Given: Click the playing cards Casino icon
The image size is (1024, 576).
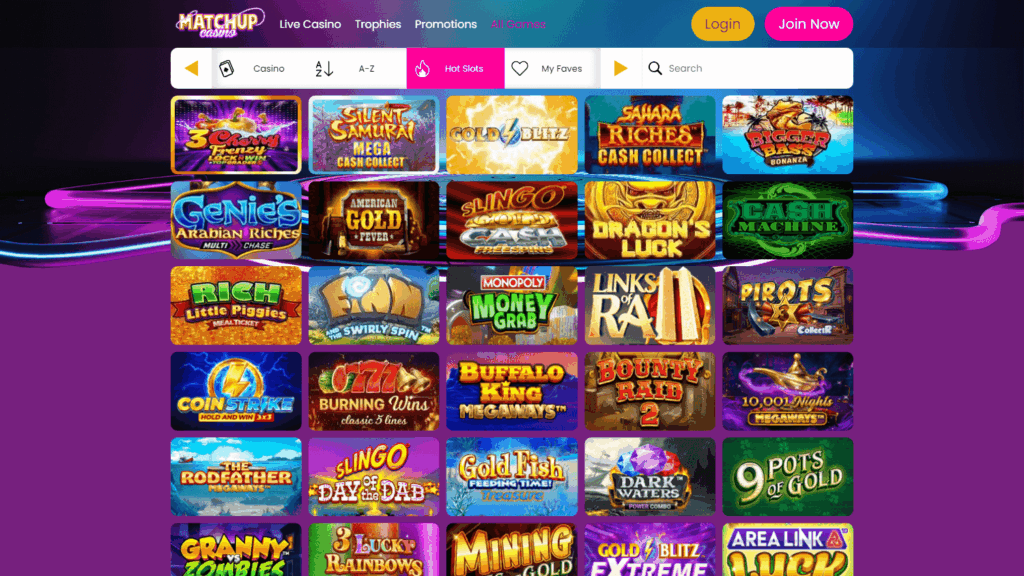Looking at the screenshot, I should click(227, 68).
